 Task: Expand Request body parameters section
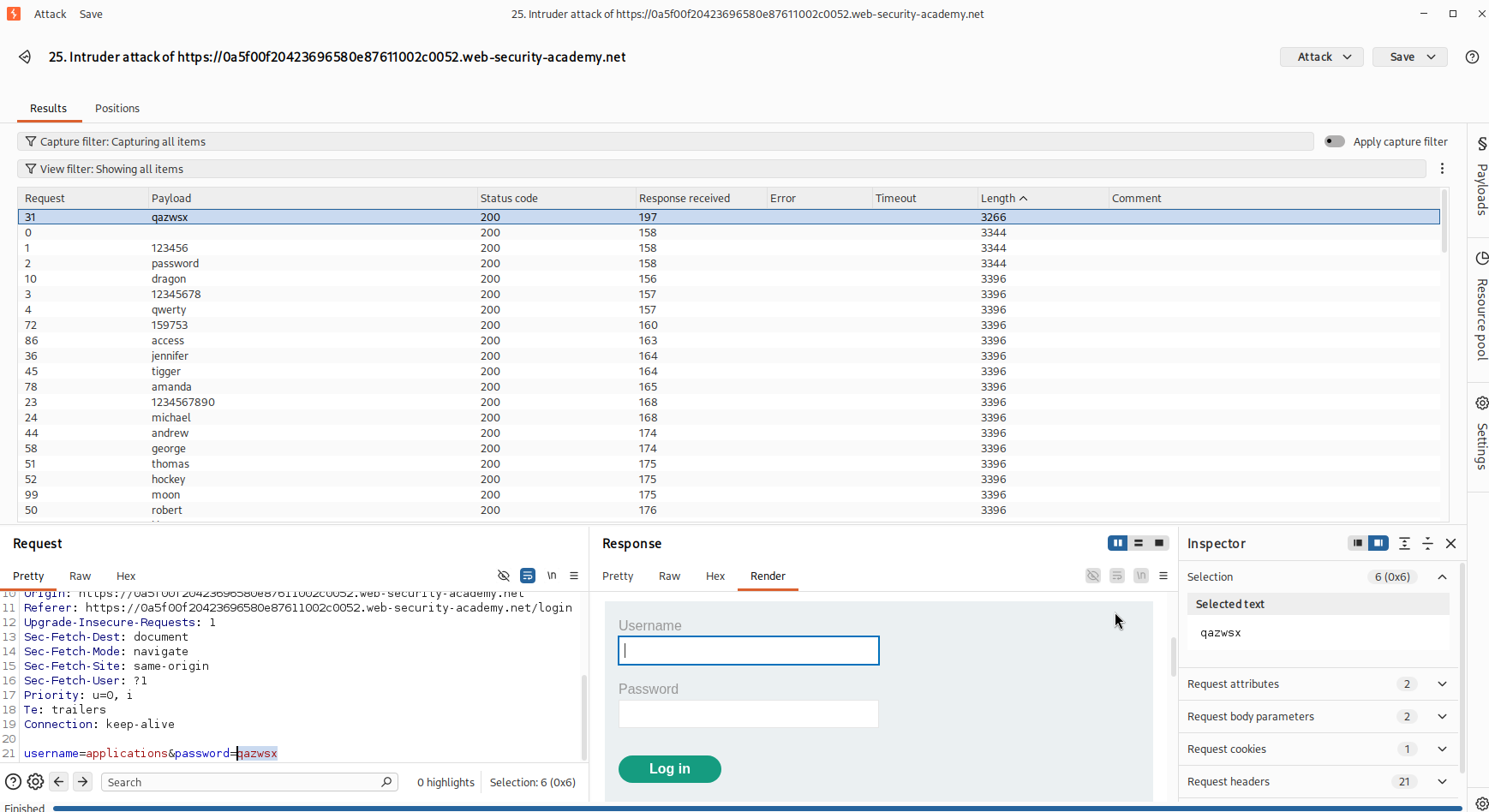click(x=1442, y=716)
